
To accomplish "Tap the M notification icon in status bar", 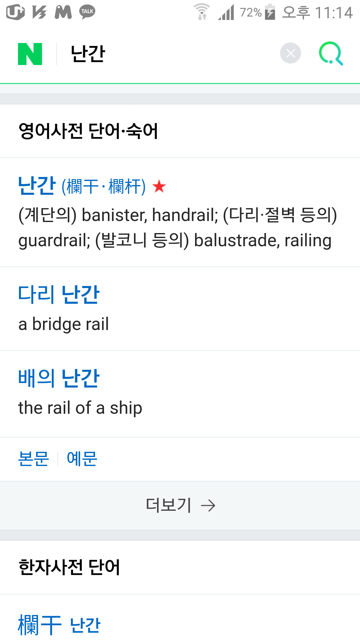I will point(63,12).
